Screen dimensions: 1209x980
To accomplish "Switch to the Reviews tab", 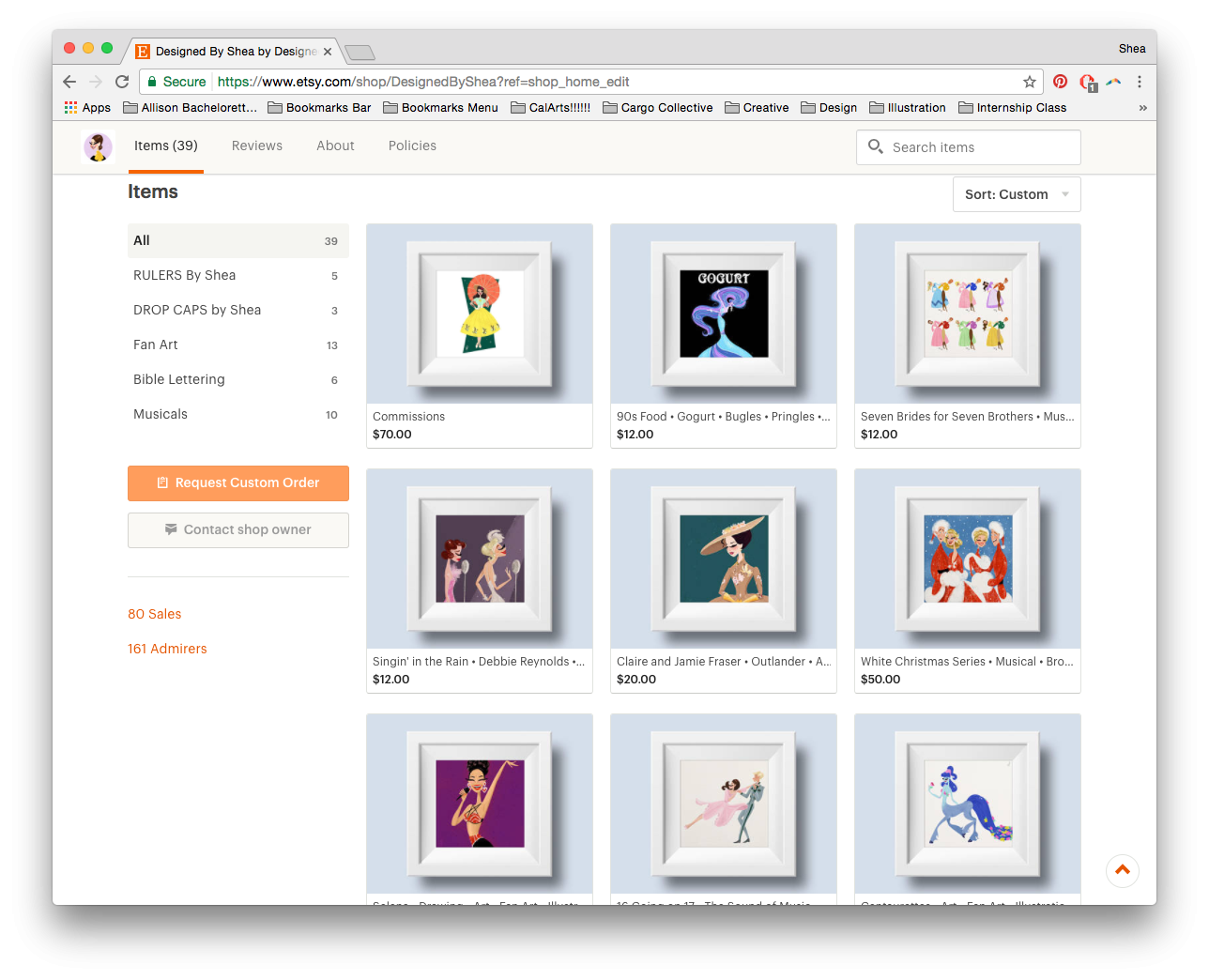I will tap(257, 146).
